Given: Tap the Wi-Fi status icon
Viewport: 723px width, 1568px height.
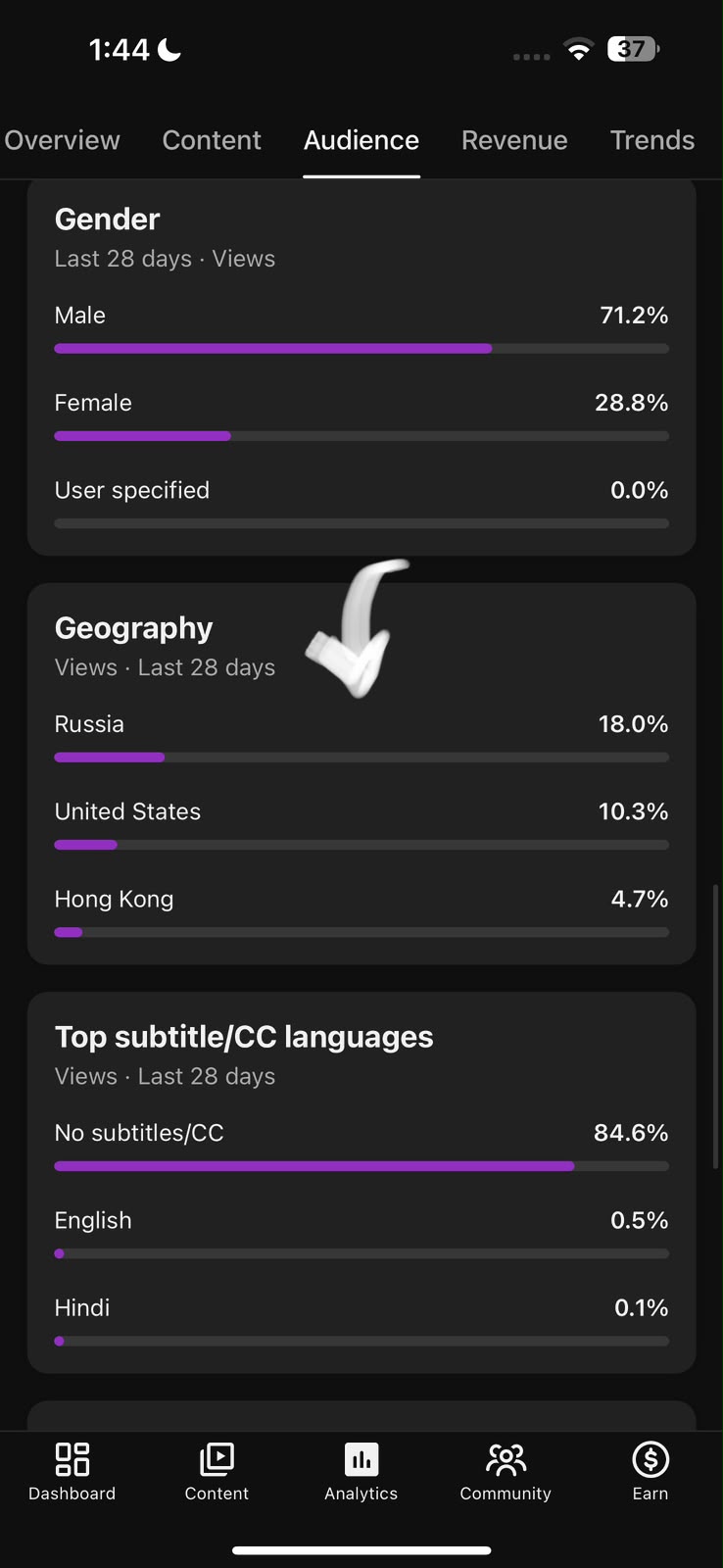Looking at the screenshot, I should (579, 49).
